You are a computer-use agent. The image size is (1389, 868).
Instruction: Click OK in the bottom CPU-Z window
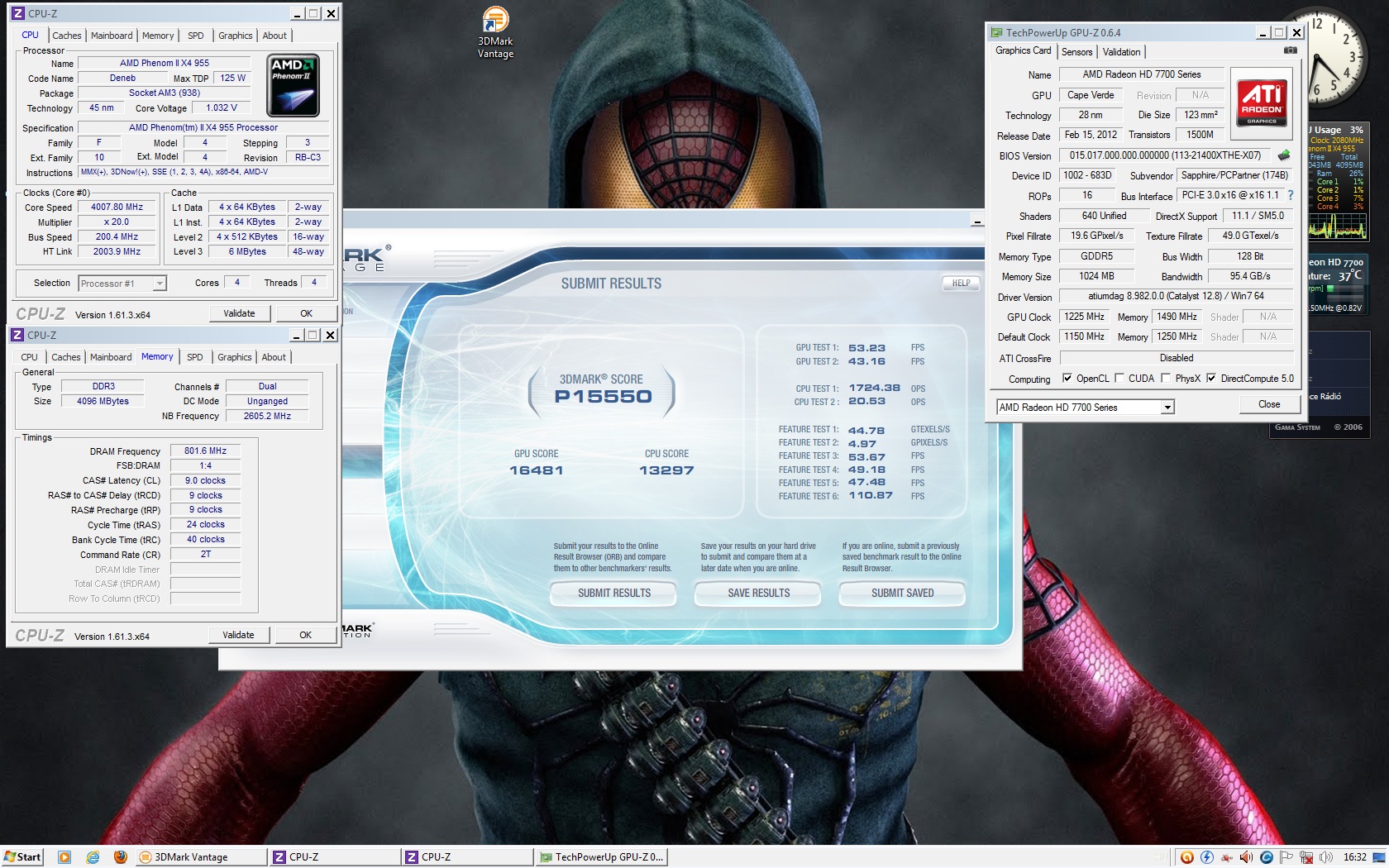point(305,635)
